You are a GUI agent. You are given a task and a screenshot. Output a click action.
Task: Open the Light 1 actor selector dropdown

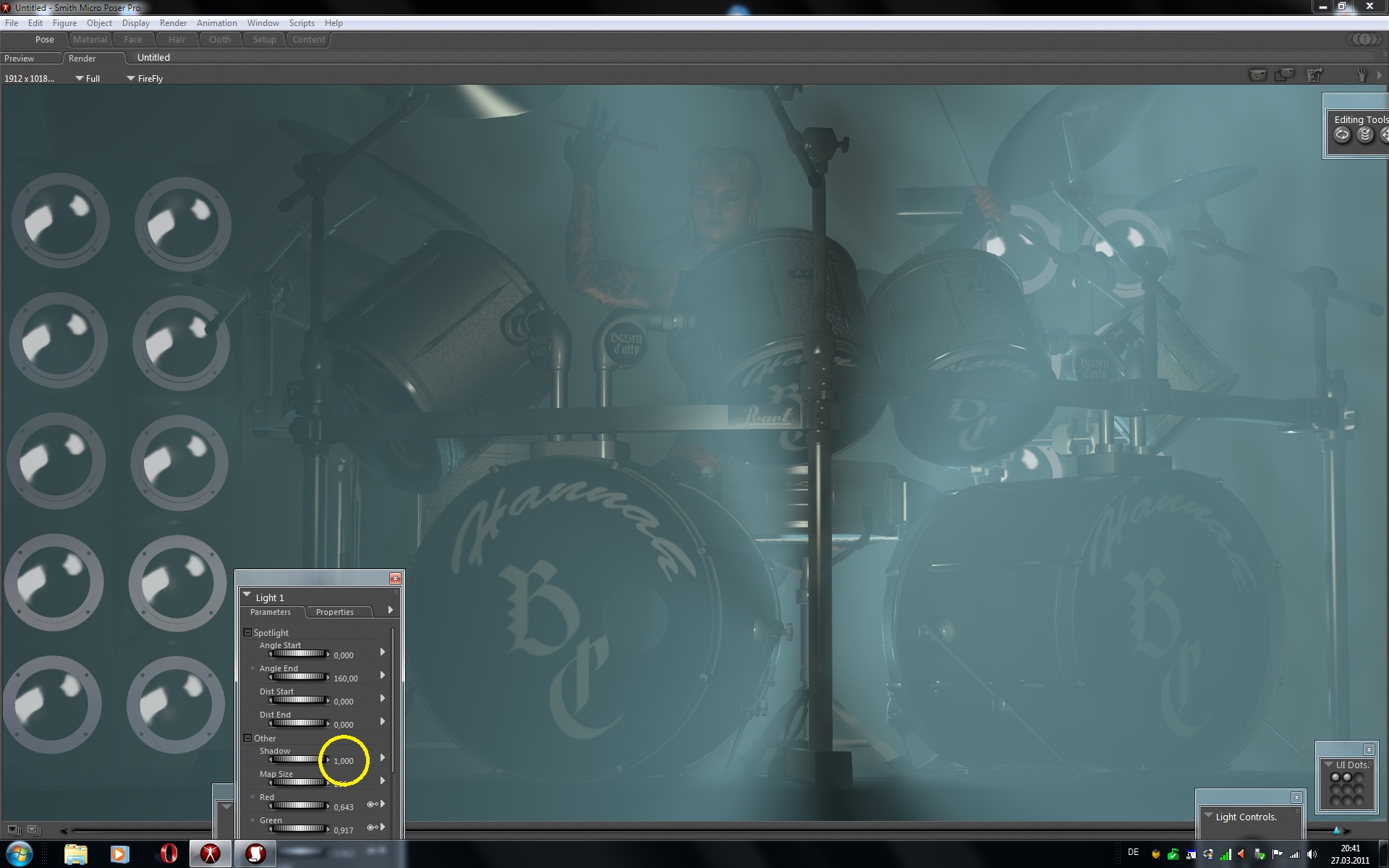click(247, 596)
